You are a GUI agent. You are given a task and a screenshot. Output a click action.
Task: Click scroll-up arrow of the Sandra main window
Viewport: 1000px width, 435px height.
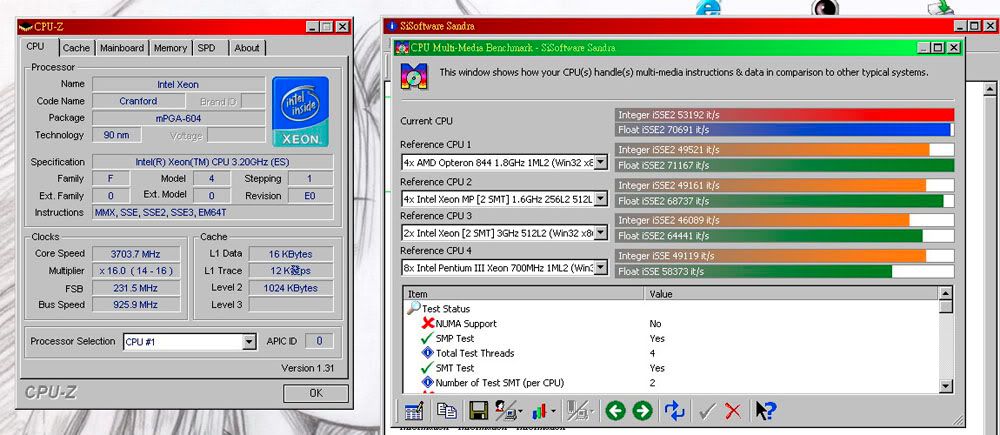[989, 89]
